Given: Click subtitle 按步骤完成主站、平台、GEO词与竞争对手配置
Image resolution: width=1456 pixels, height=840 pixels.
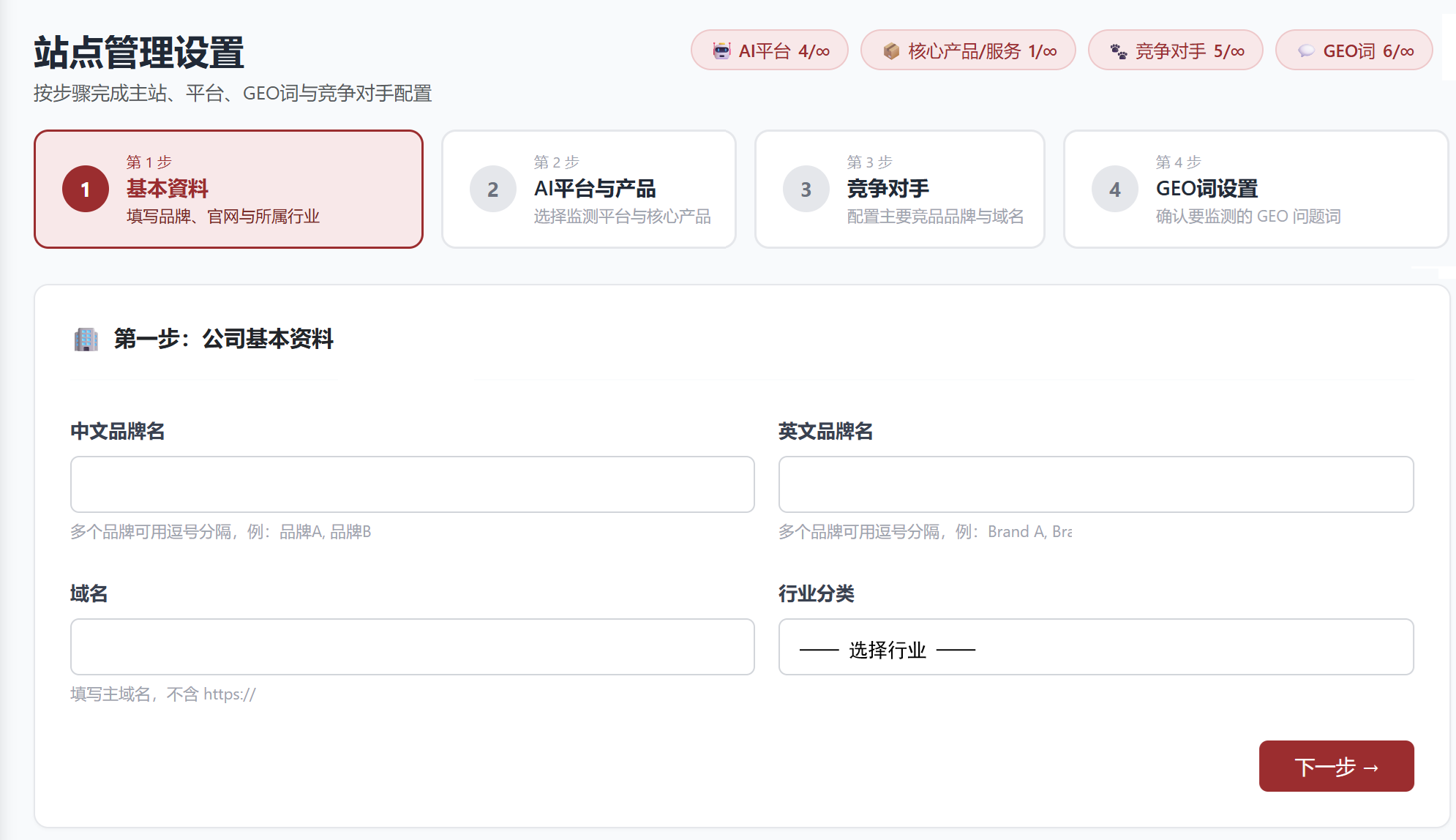Looking at the screenshot, I should coord(233,94).
